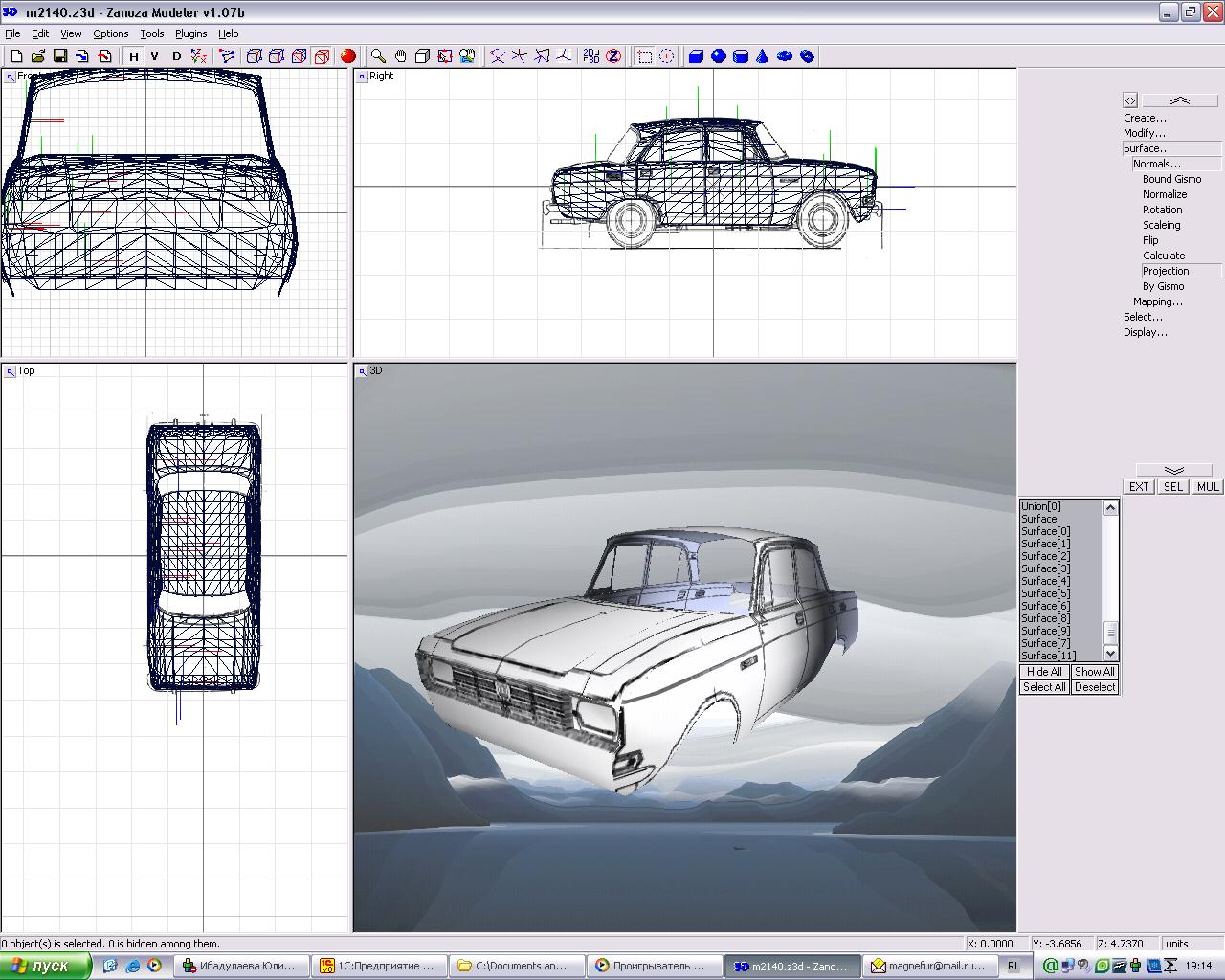Expand the Mapping... submenu
This screenshot has width=1225, height=980.
[1158, 301]
